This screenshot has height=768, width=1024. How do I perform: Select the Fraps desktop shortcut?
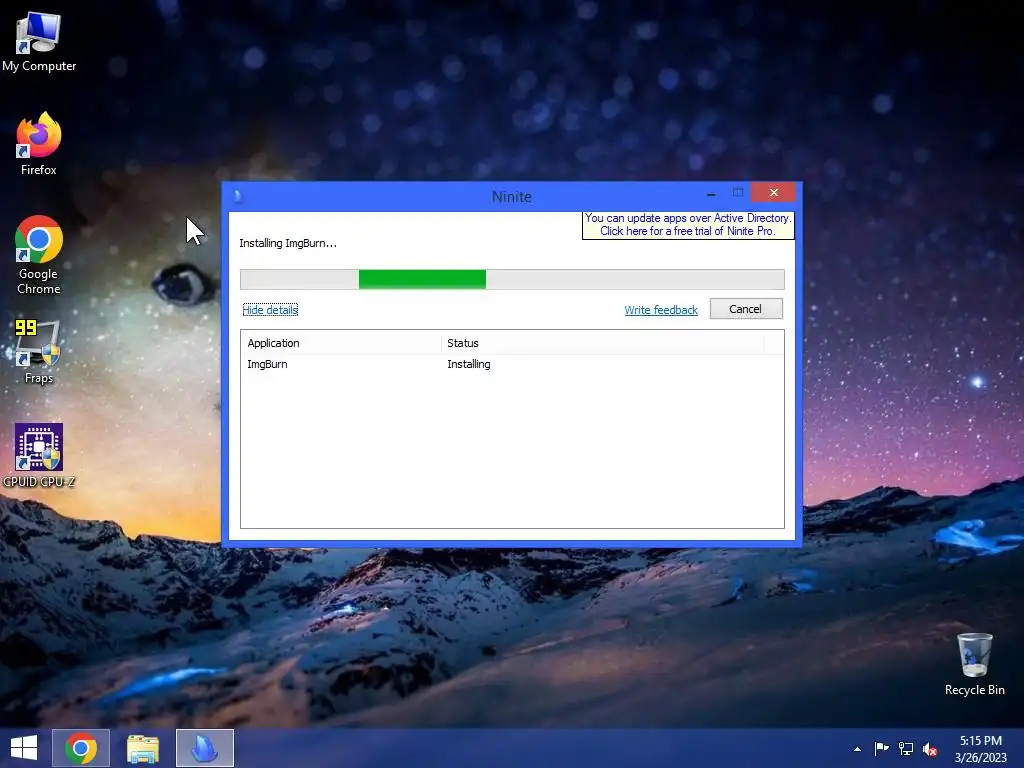(x=39, y=351)
